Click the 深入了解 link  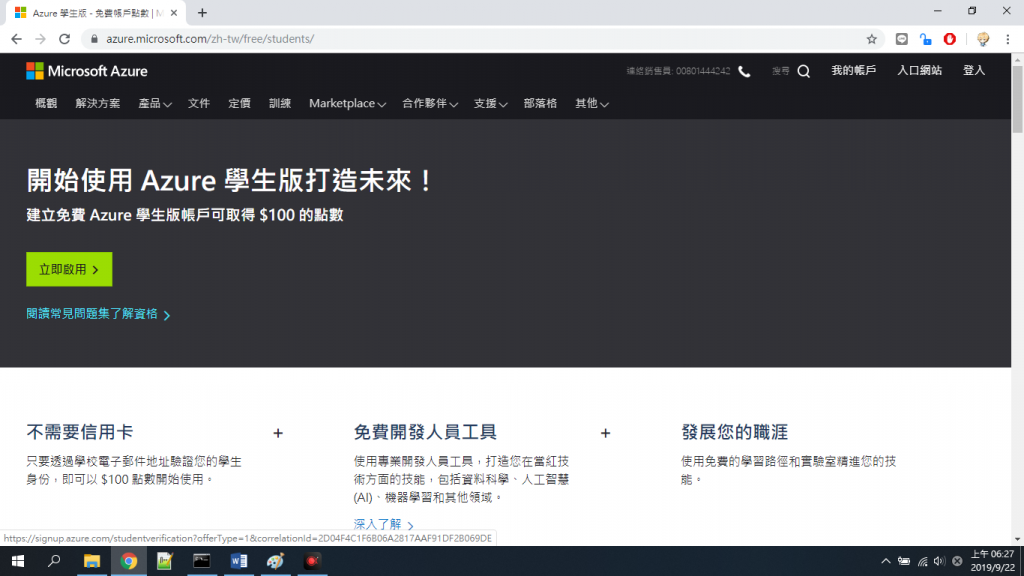pyautogui.click(x=383, y=524)
